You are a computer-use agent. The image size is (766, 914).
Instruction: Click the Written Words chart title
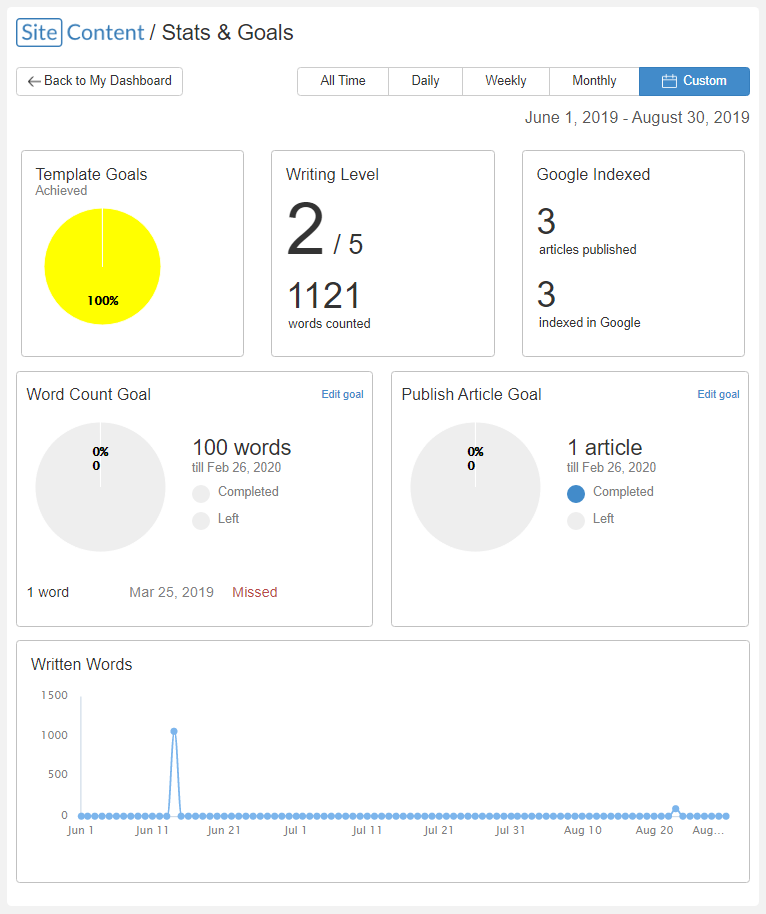click(x=82, y=665)
